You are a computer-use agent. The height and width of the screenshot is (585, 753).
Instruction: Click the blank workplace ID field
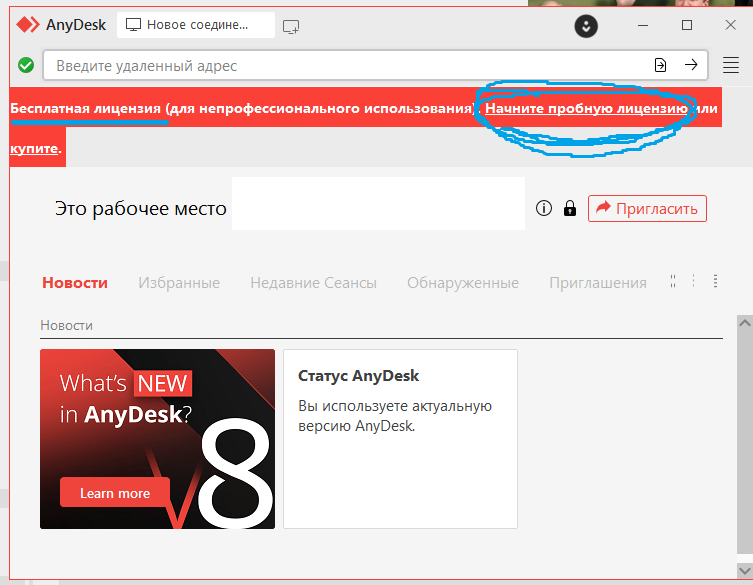(378, 204)
